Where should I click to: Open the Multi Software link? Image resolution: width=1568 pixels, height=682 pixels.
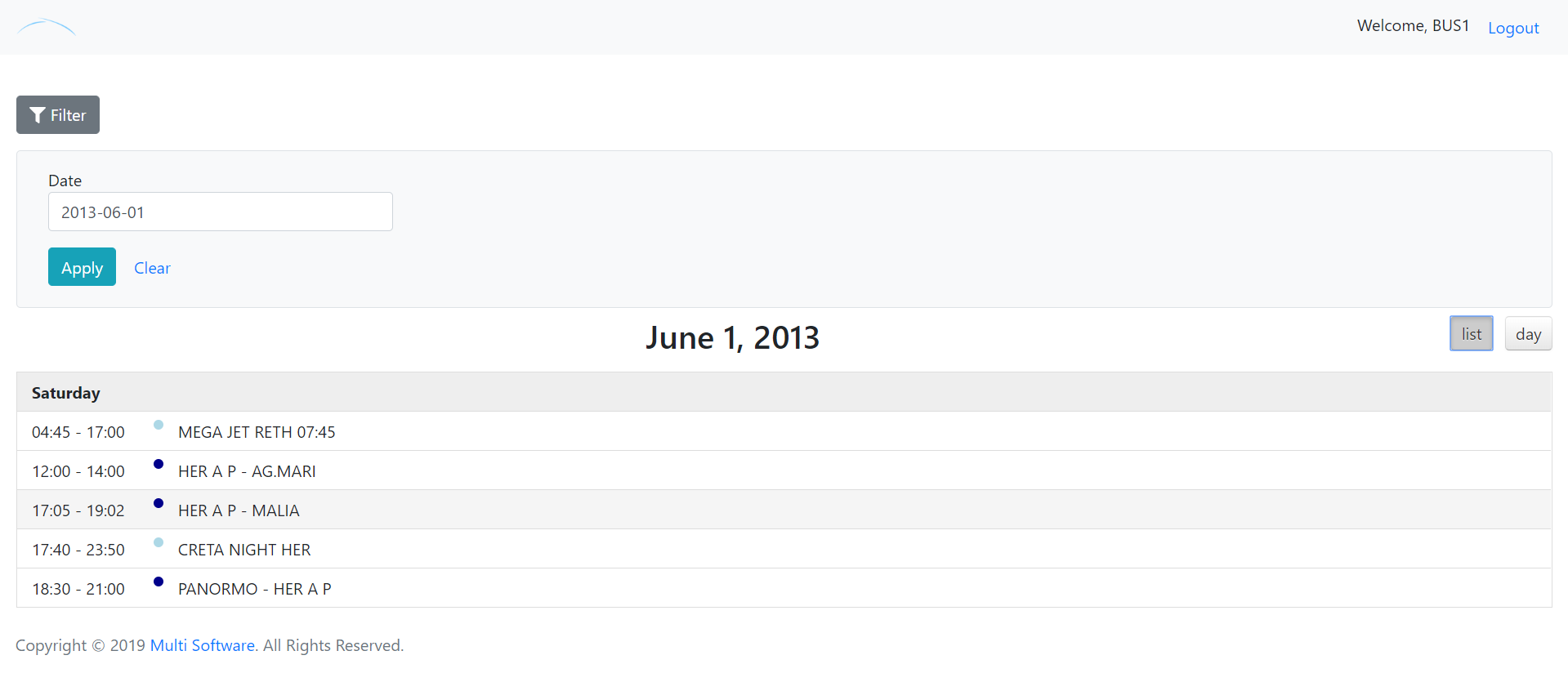tap(203, 645)
